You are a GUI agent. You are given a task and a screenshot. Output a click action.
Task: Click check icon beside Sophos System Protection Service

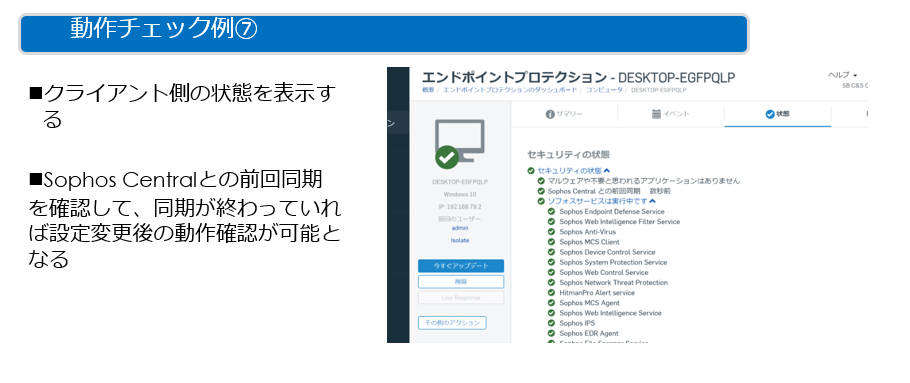tap(551, 262)
